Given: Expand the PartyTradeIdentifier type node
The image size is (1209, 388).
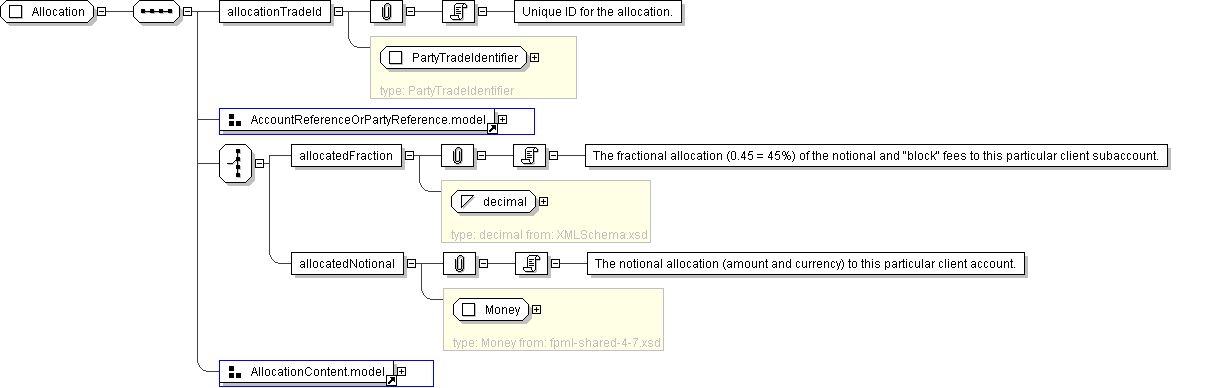Looking at the screenshot, I should click(x=534, y=58).
